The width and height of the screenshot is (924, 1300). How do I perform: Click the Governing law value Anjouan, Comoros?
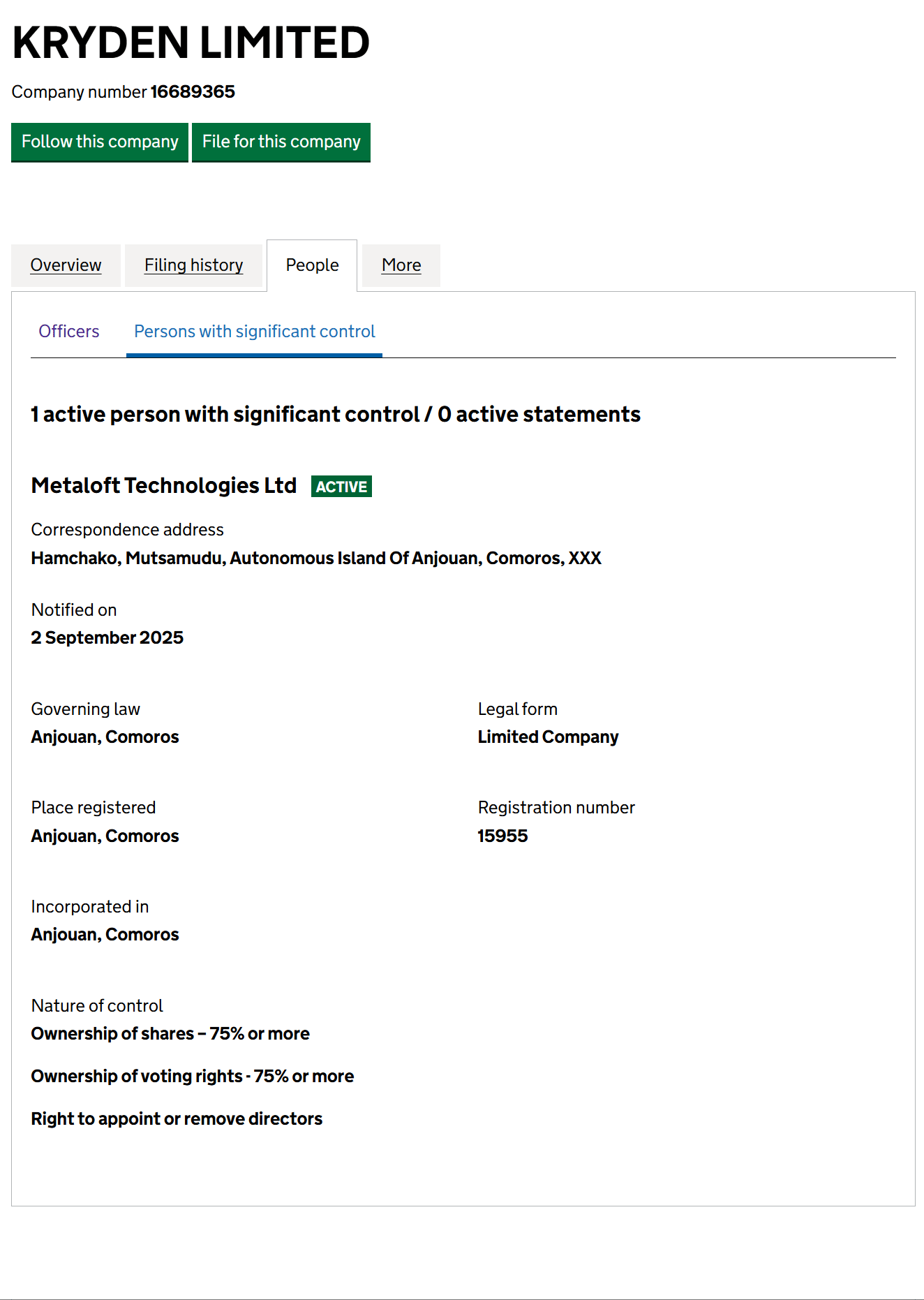coord(105,737)
